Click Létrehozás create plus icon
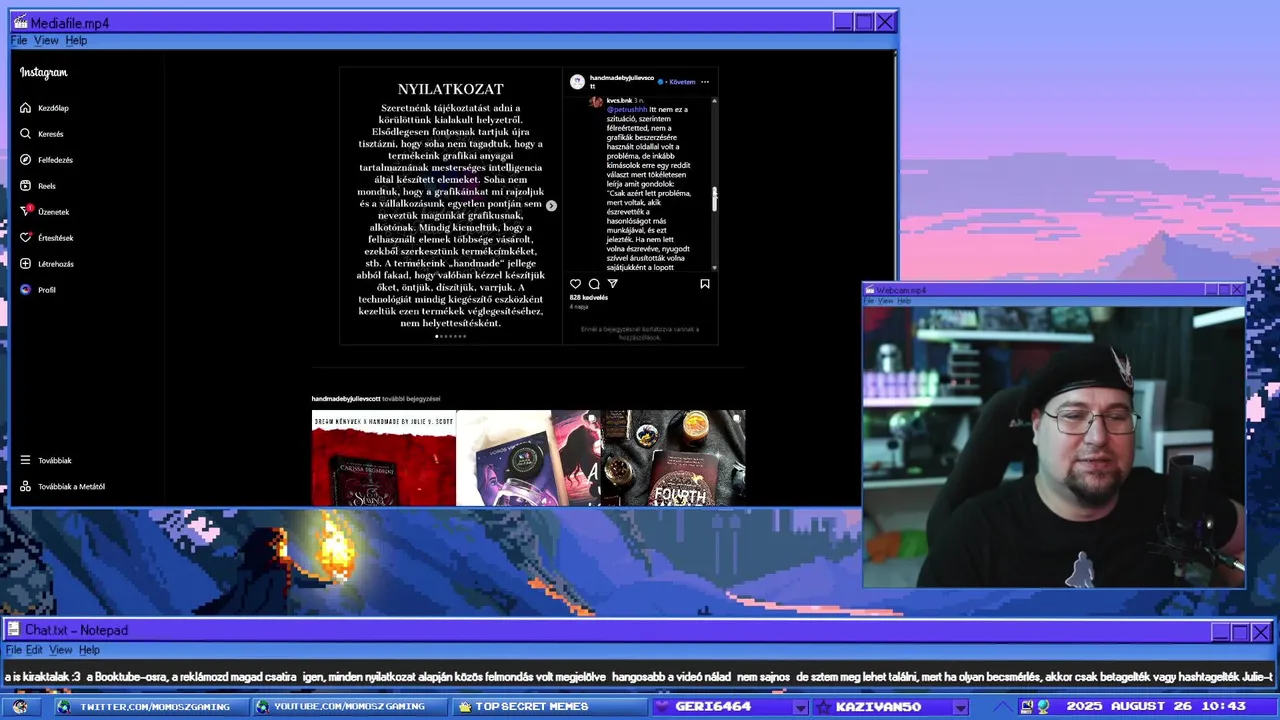1280x720 pixels. (x=26, y=264)
